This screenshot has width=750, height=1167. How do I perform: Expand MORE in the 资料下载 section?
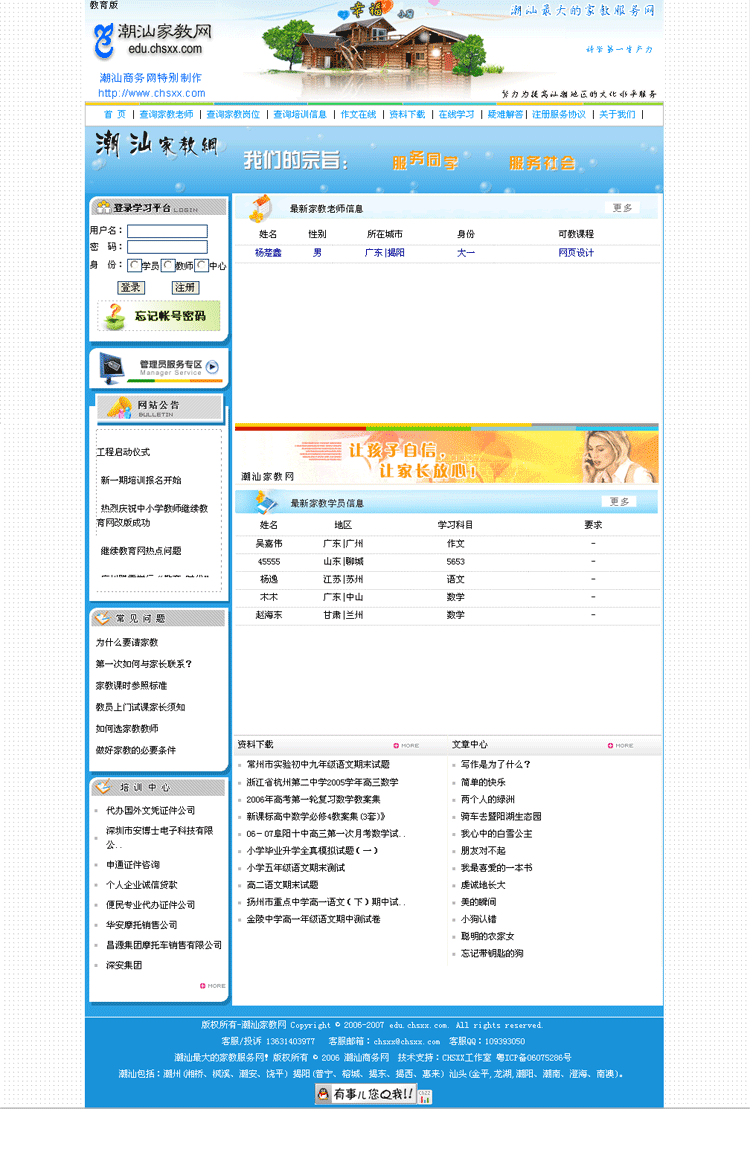[x=407, y=745]
